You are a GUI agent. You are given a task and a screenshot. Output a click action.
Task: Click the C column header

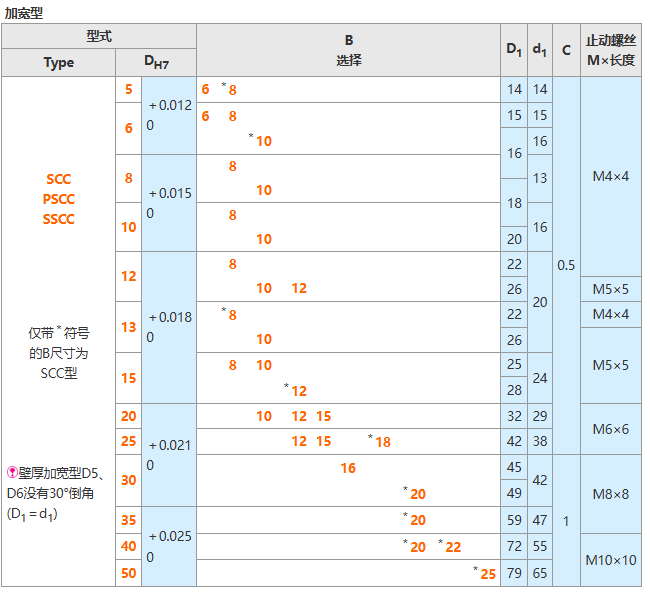click(566, 50)
